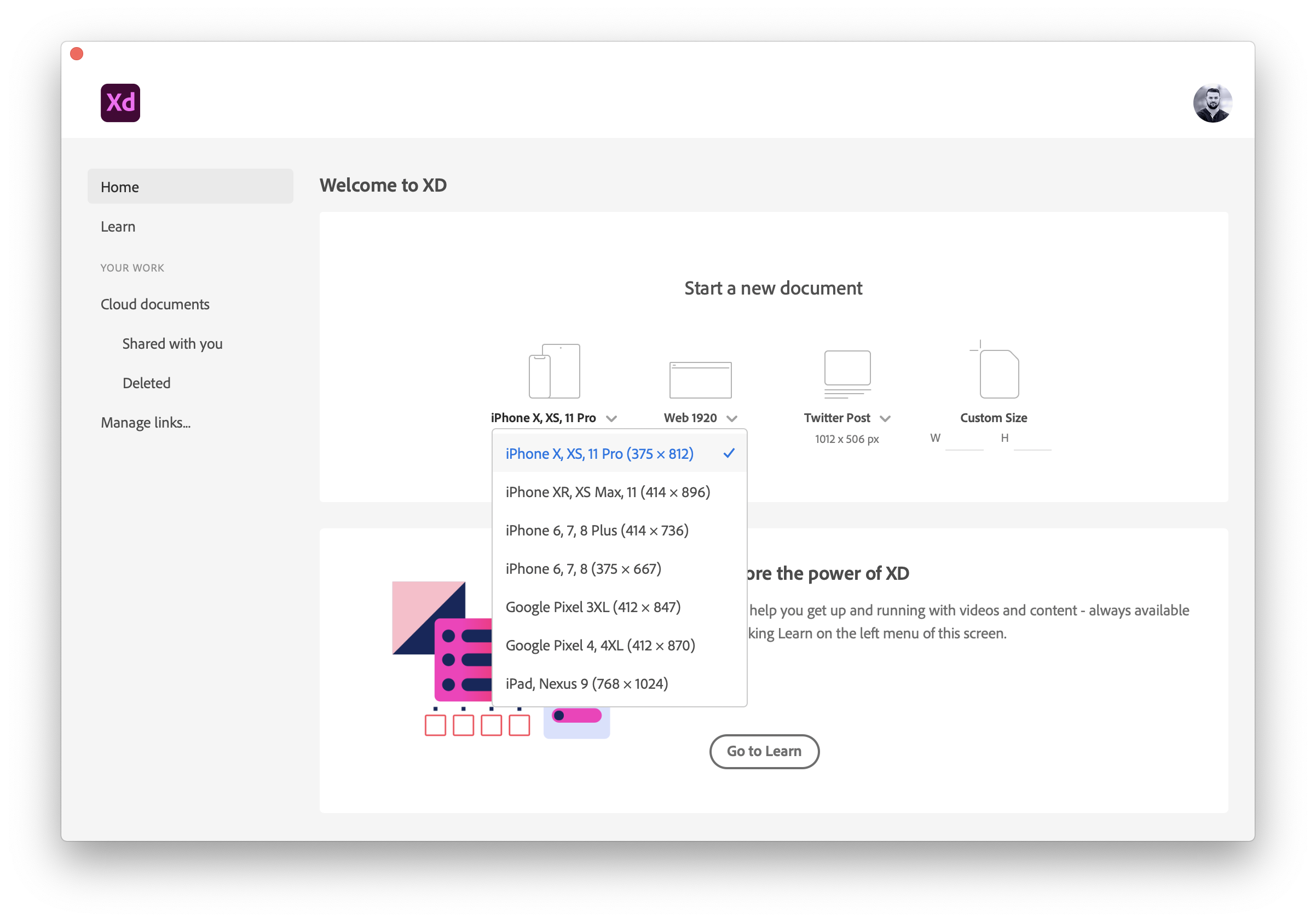Click the checkmark beside iPhone X, XS, 11 Pro

tap(729, 453)
